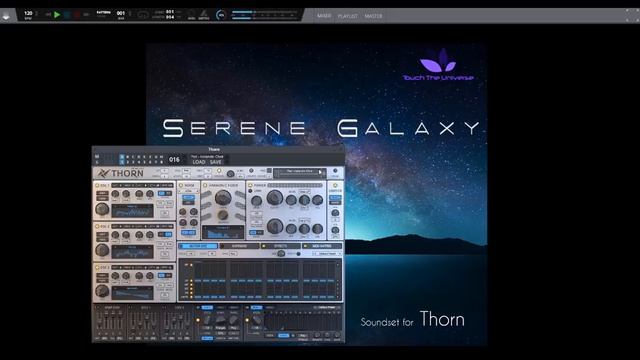Toggle OSC 2 power LED
This screenshot has width=640, height=360.
click(x=97, y=226)
